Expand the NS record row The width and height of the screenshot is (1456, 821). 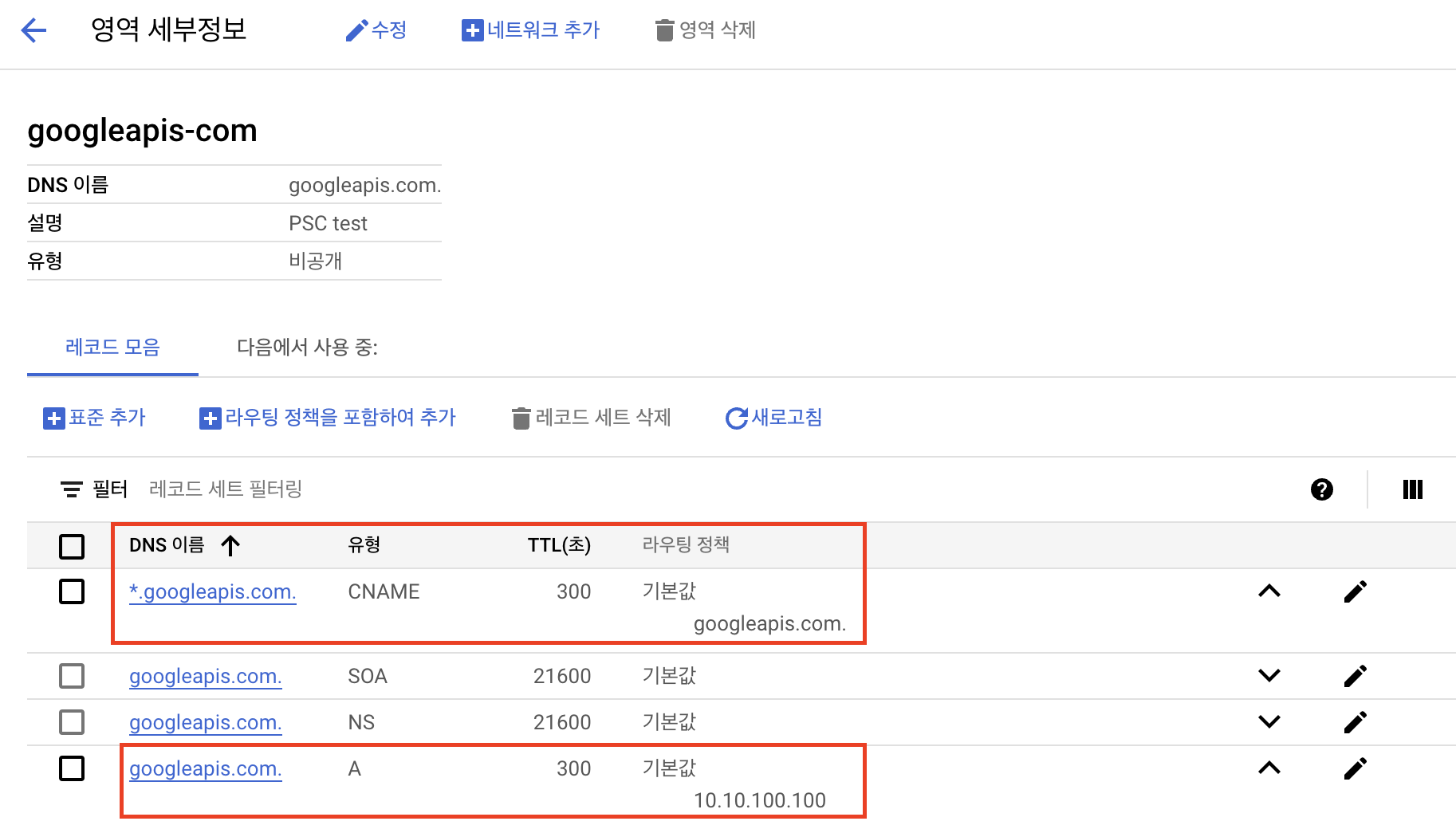1269,722
